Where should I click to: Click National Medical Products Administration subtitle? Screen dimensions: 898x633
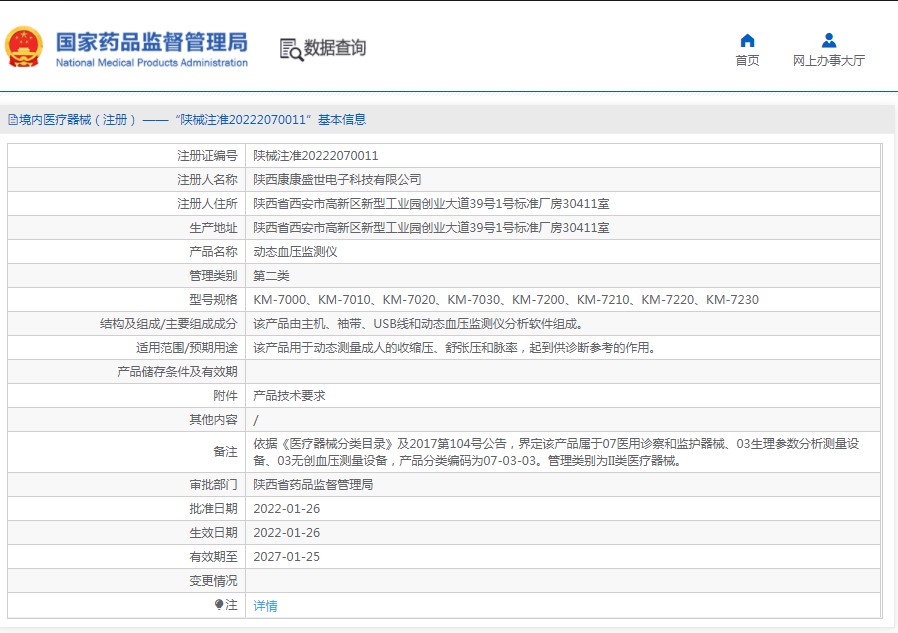tap(151, 63)
